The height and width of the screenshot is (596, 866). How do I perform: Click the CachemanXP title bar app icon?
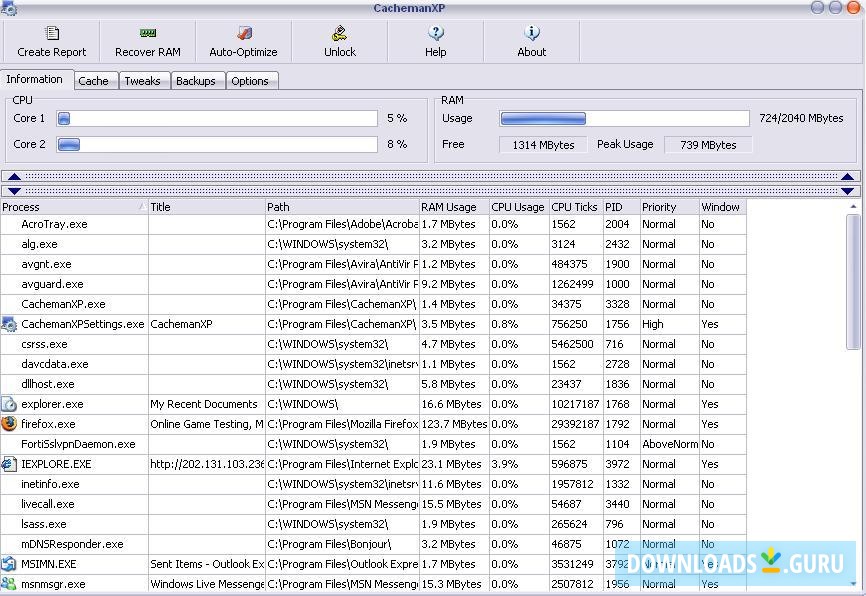pos(8,8)
